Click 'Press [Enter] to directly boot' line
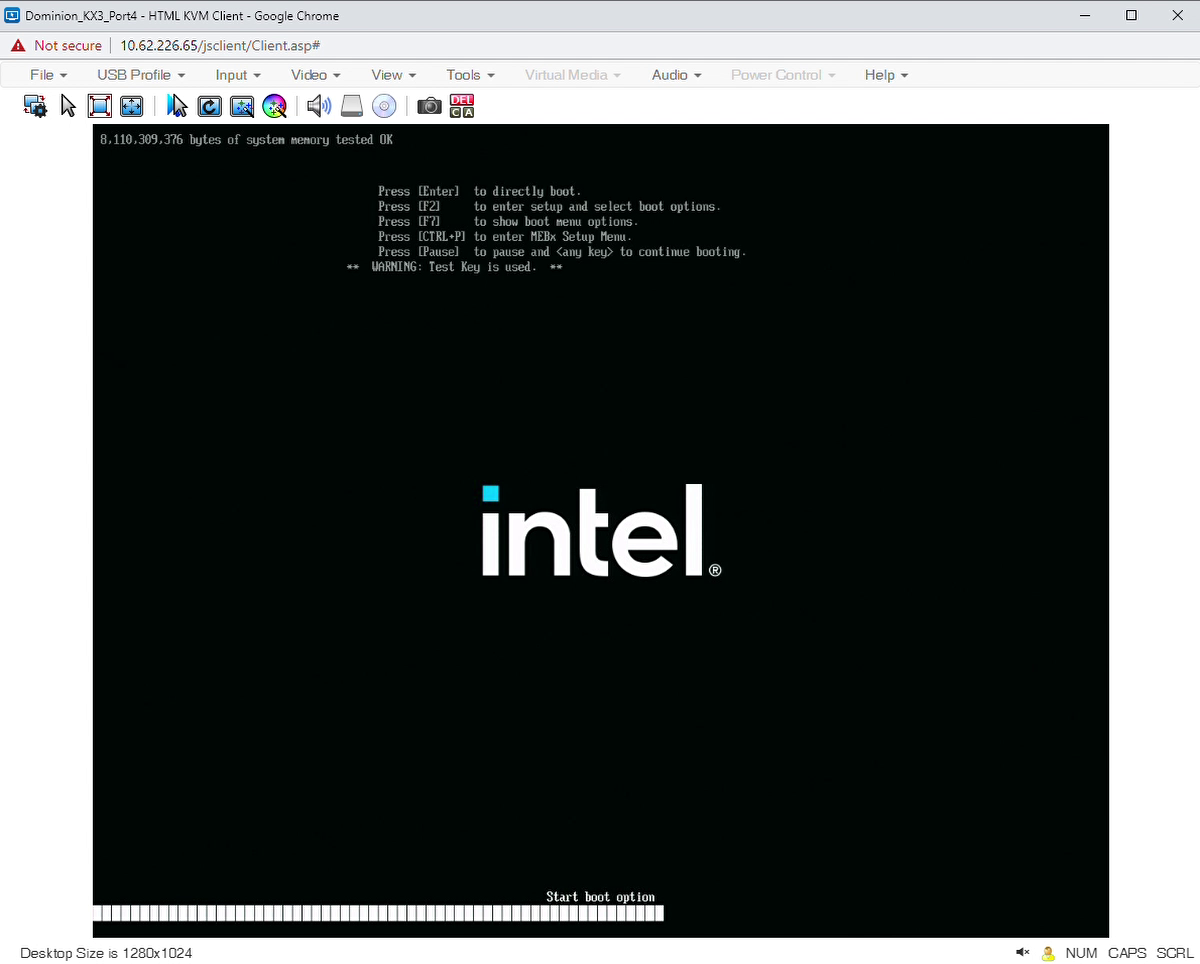The height and width of the screenshot is (964, 1200). [479, 191]
